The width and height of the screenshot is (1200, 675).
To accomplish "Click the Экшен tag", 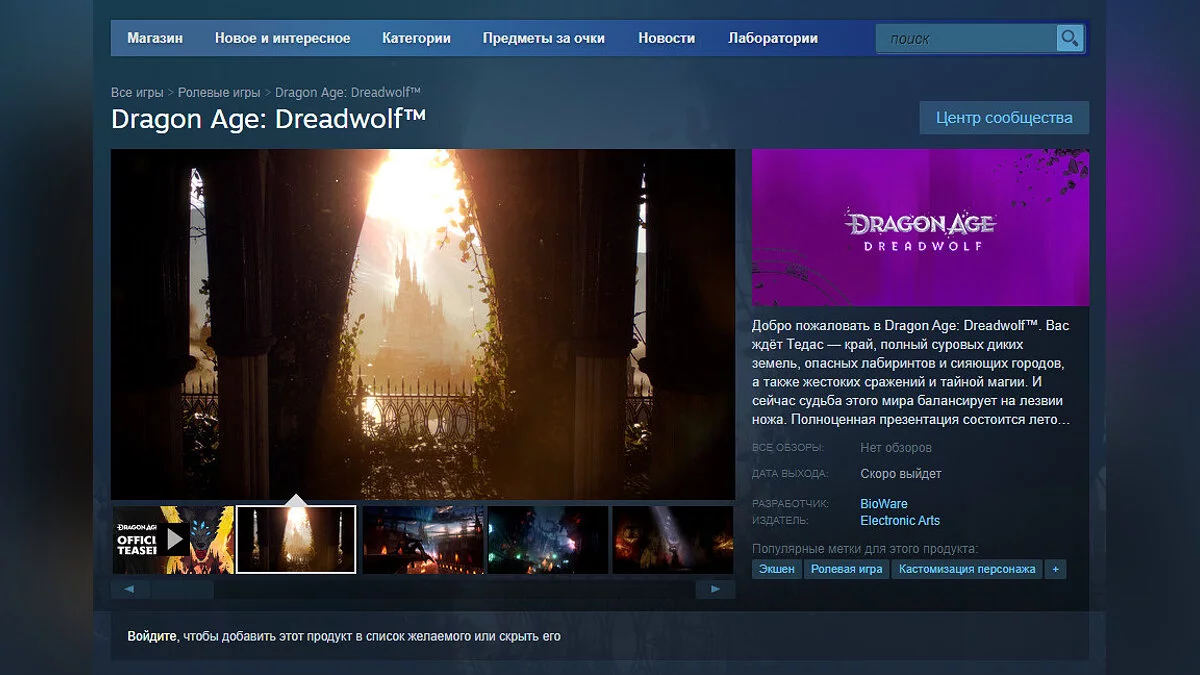I will pos(777,569).
